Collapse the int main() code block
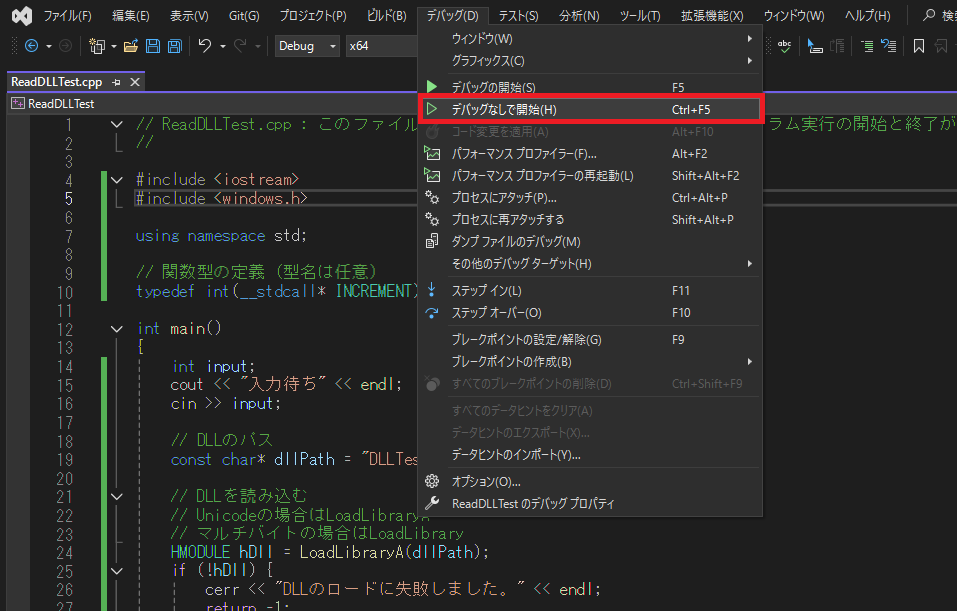 (x=117, y=329)
